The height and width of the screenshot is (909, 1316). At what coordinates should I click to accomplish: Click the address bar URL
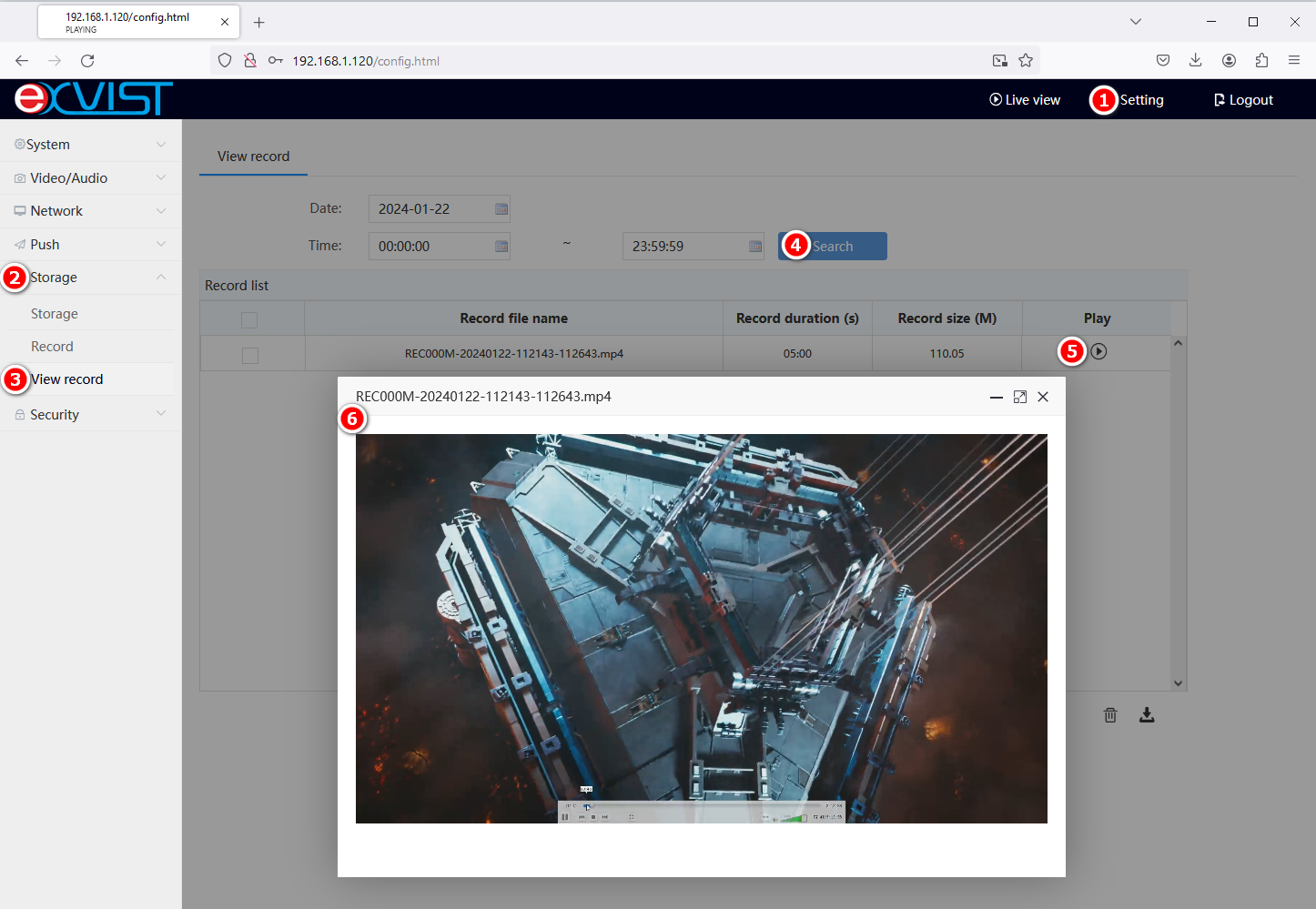pyautogui.click(x=366, y=61)
